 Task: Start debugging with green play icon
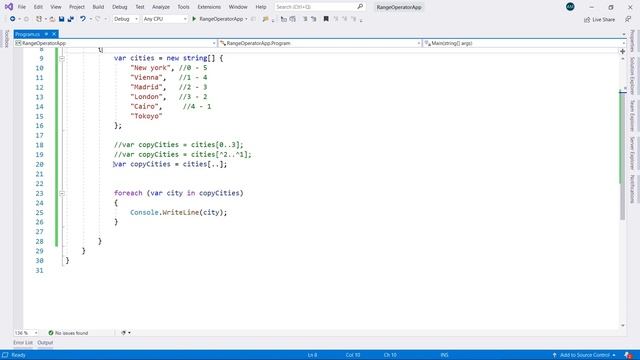(194, 19)
